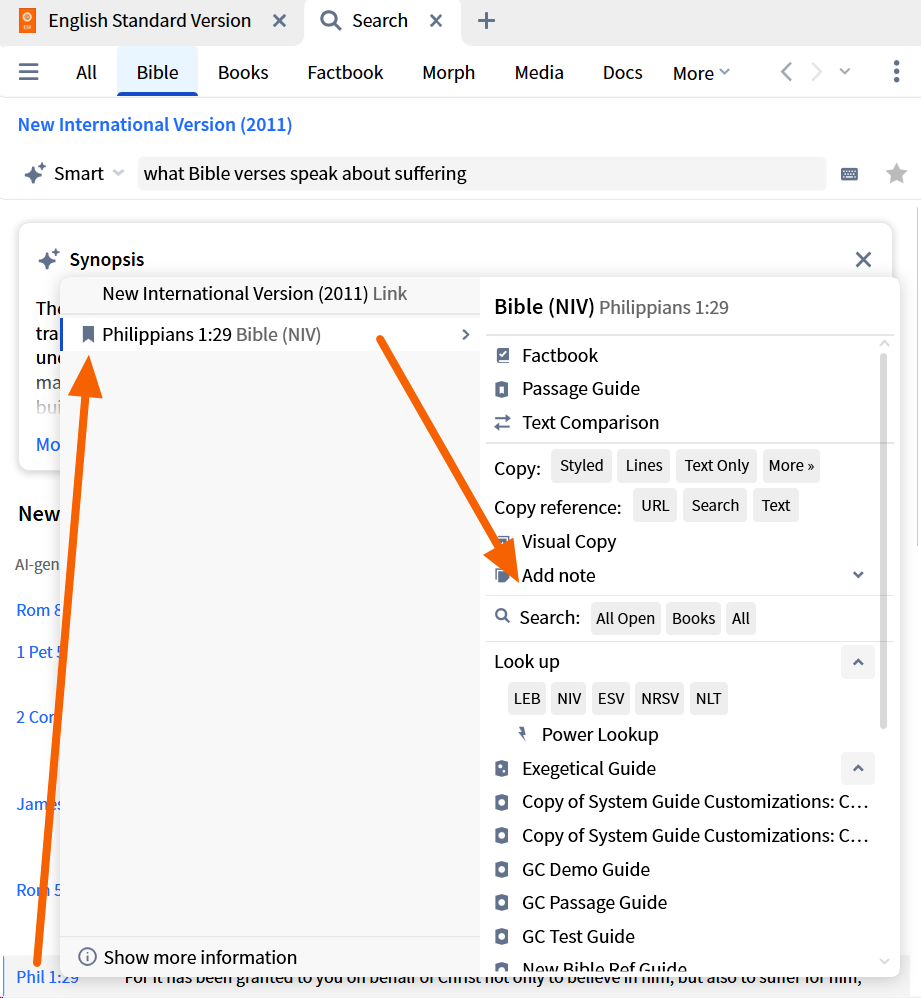Look up the verse in NRSV

point(660,699)
